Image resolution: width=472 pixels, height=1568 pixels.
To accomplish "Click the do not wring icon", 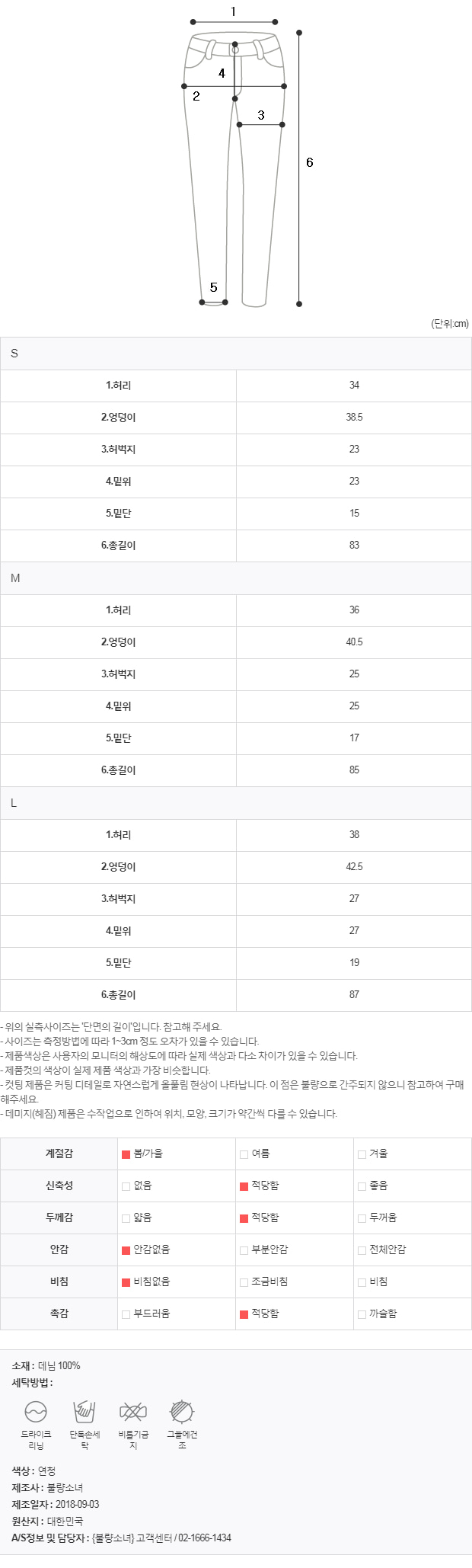I will 133,1411.
